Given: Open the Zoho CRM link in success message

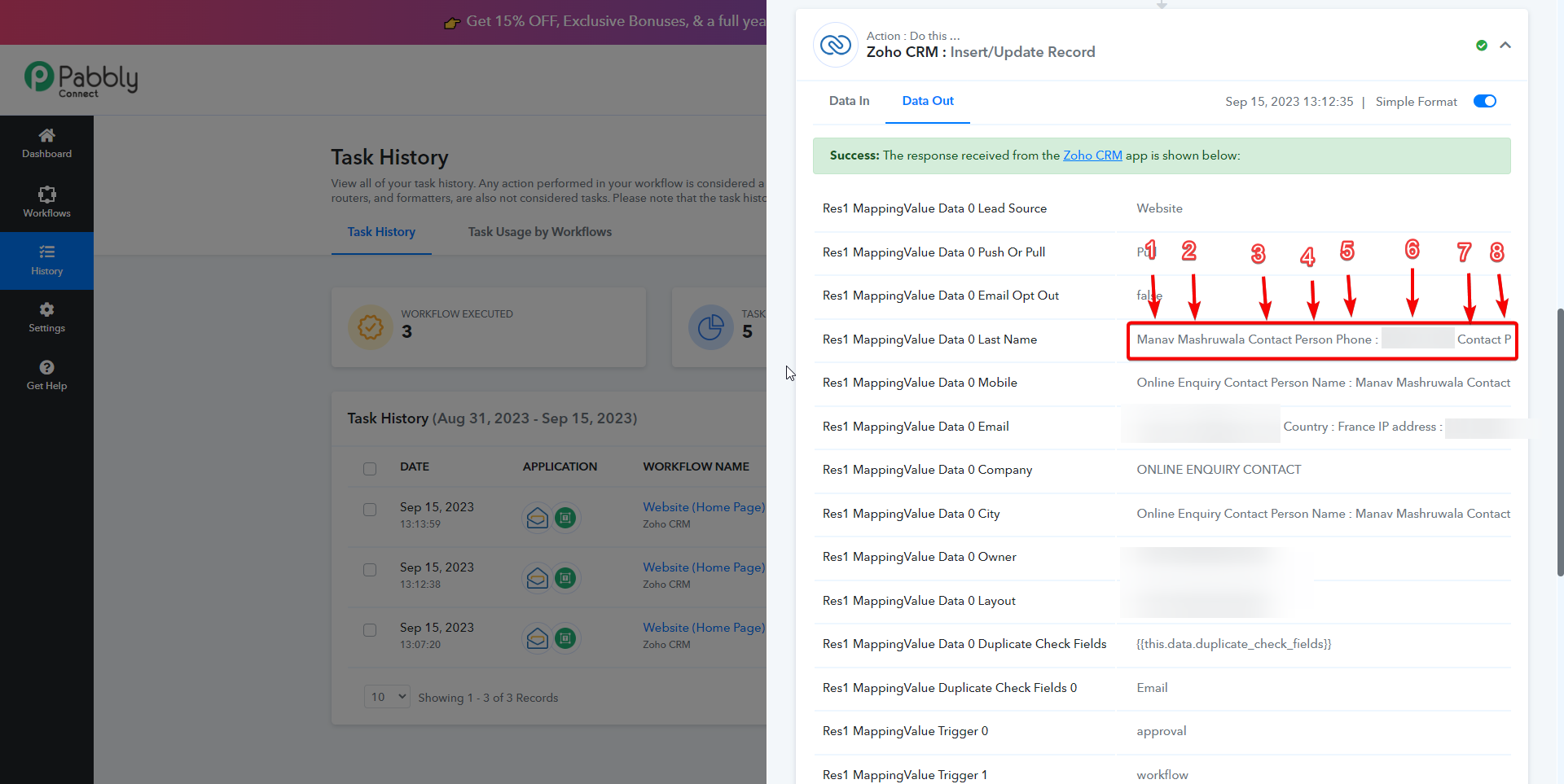Looking at the screenshot, I should pos(1092,155).
